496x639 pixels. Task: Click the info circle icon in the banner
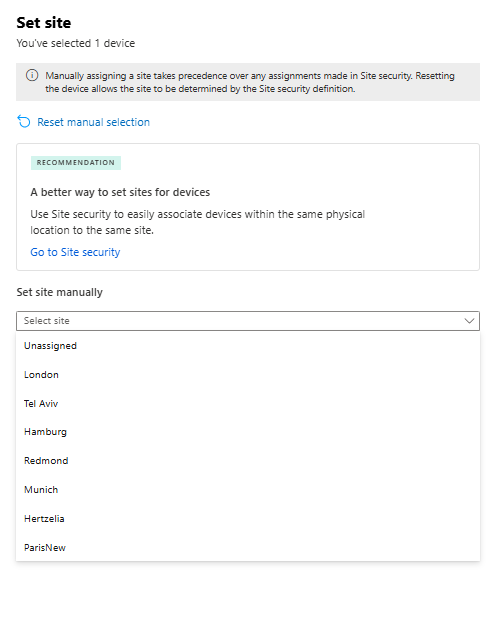[32, 75]
